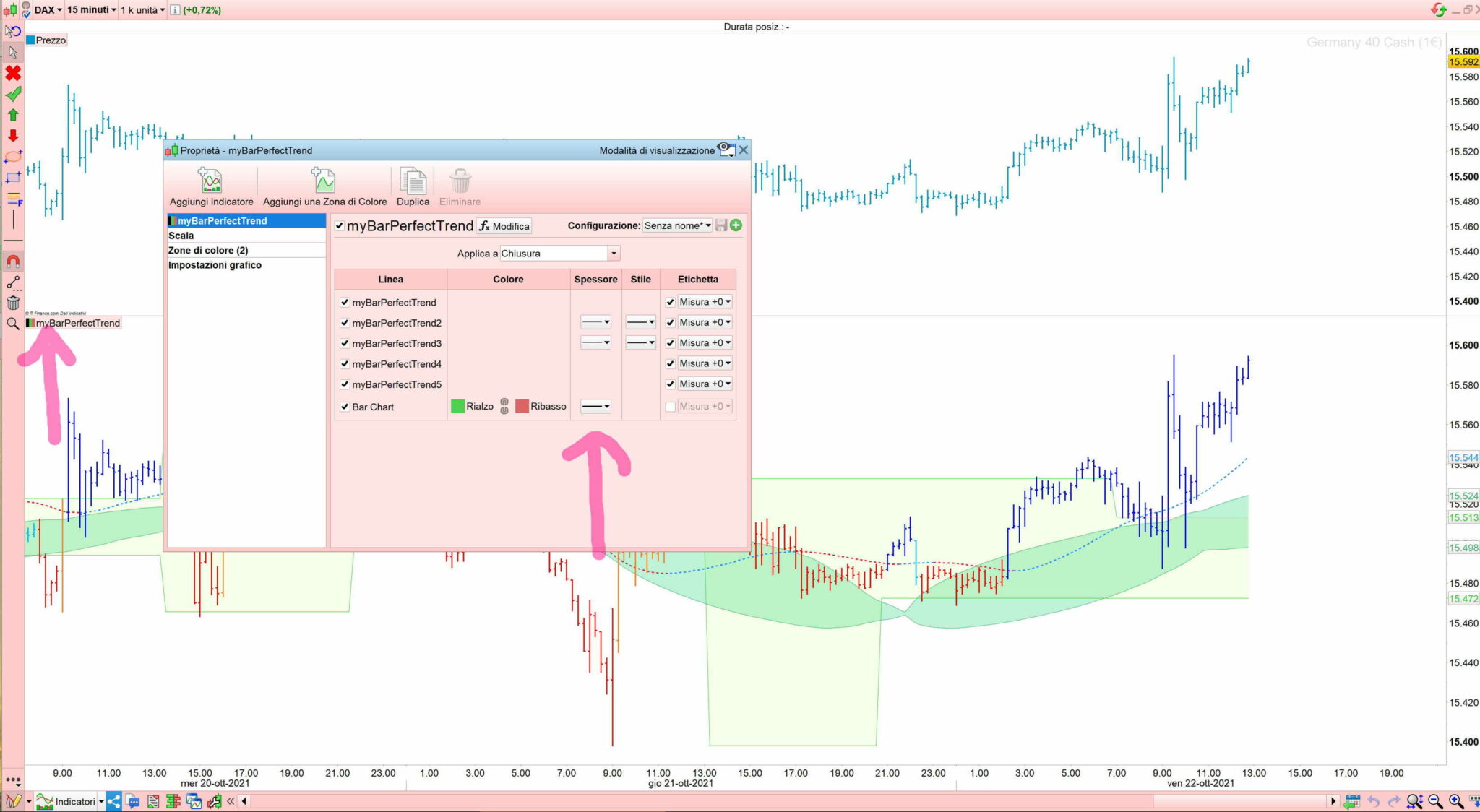Viewport: 1480px width, 812px height.
Task: Uncheck the Bar Chart line checkbox
Action: pos(345,407)
